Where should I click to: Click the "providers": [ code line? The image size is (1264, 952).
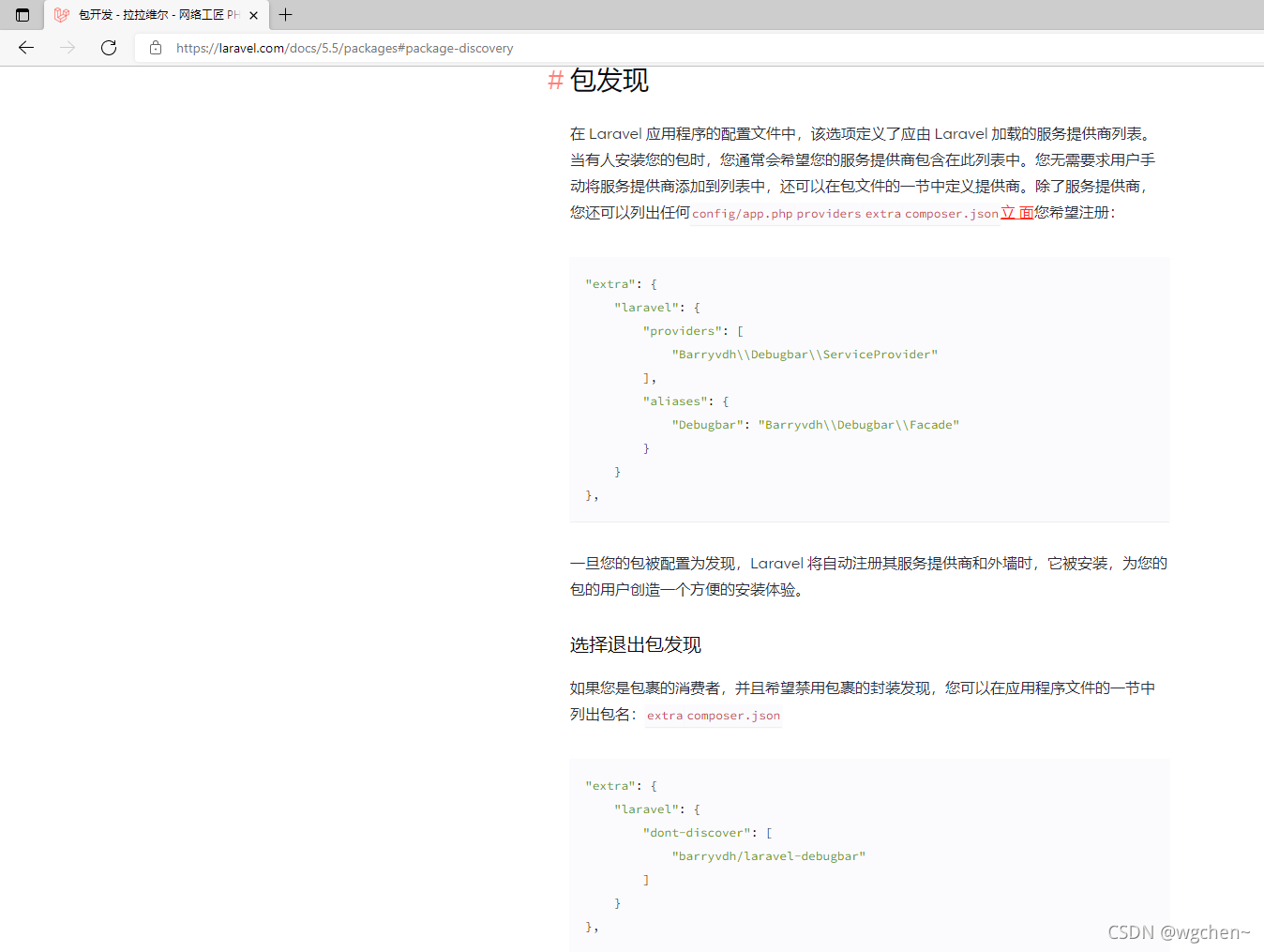[x=693, y=331]
